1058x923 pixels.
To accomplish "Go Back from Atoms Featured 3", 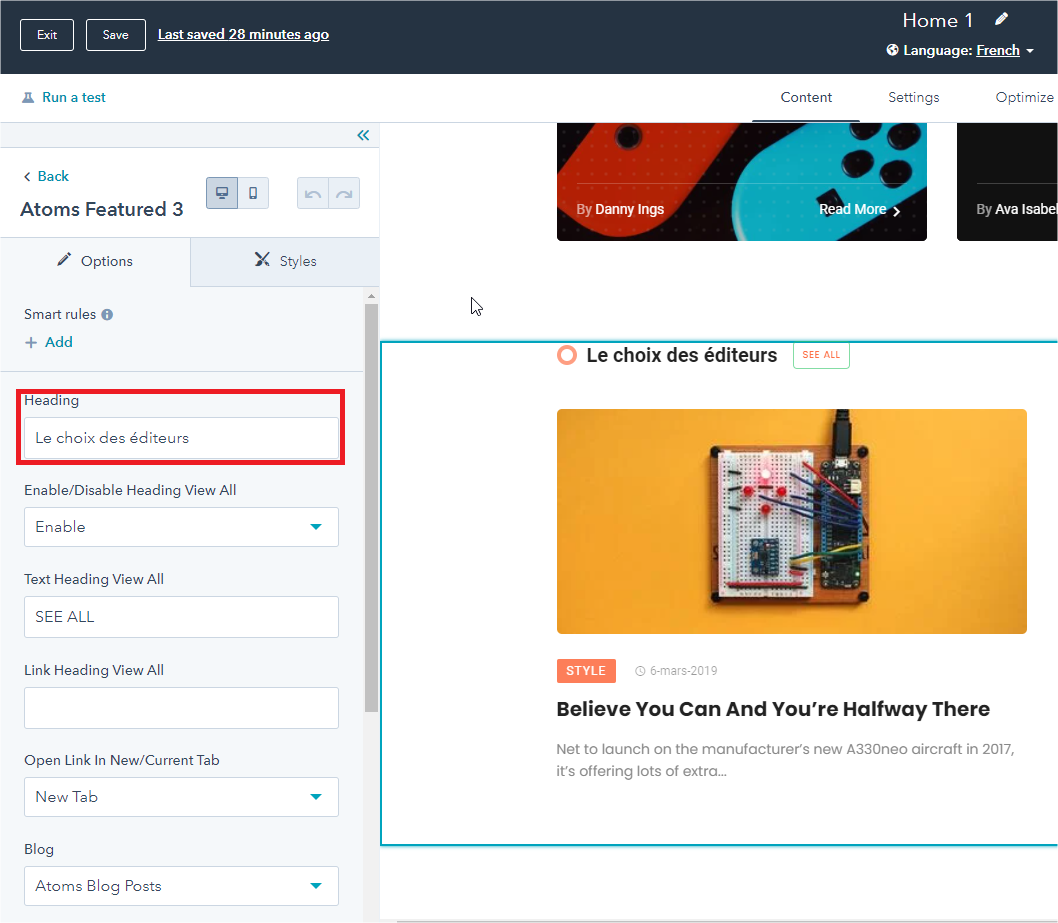I will click(x=46, y=176).
